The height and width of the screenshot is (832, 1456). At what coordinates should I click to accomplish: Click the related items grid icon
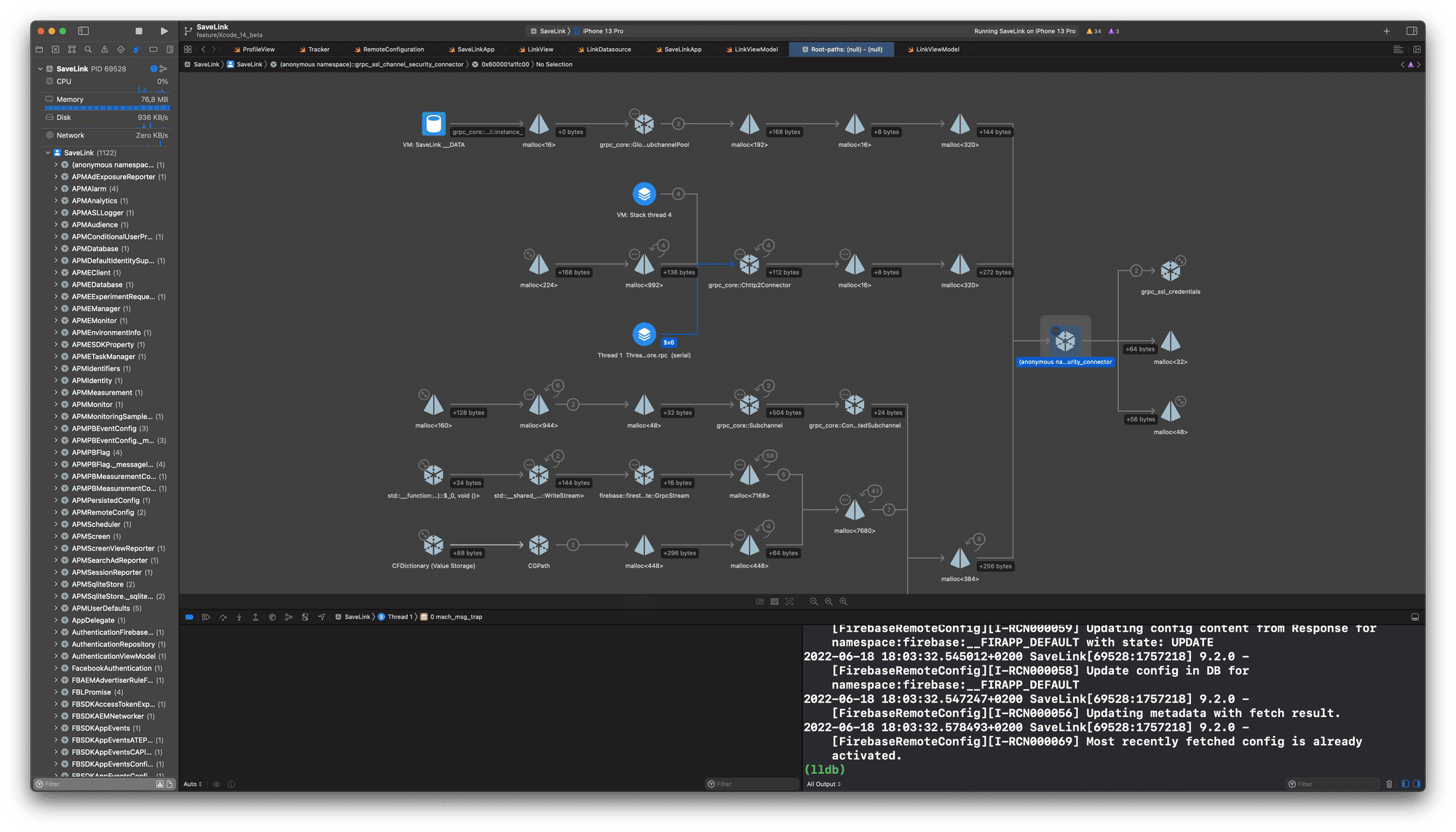(188, 49)
